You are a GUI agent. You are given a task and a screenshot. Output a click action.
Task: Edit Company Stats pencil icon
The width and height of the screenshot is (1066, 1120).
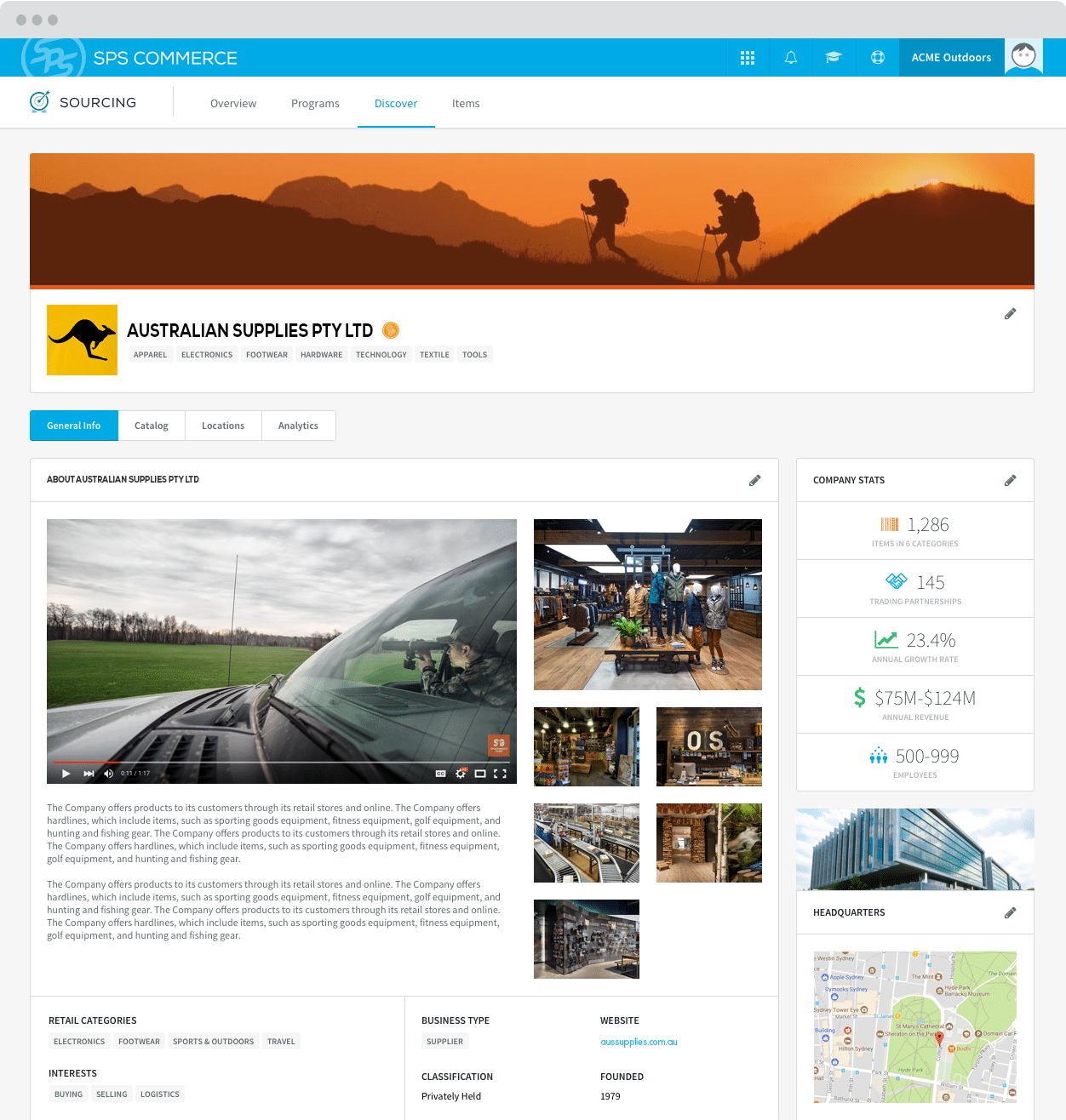[1010, 481]
